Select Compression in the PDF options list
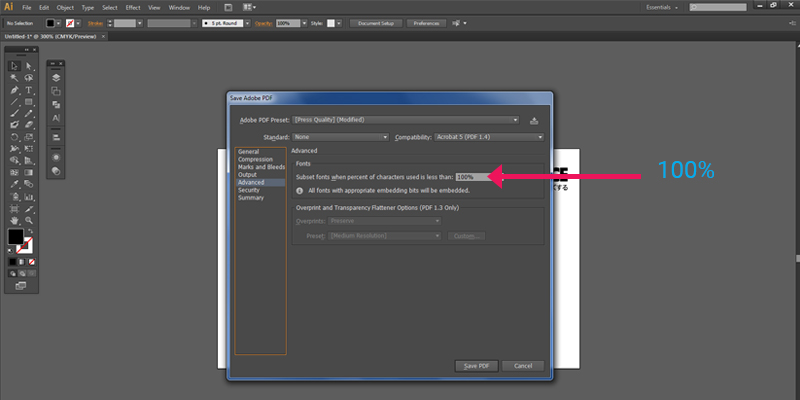 coord(255,159)
